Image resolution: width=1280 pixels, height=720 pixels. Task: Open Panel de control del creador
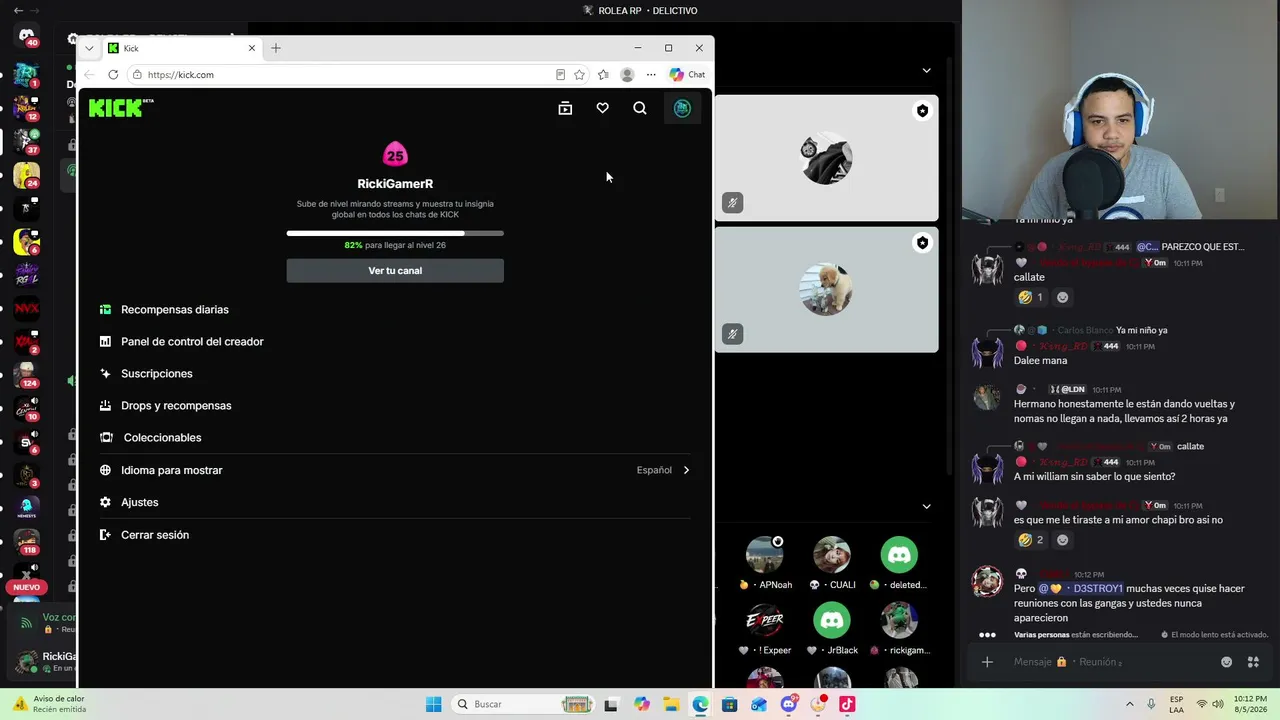[x=192, y=342]
